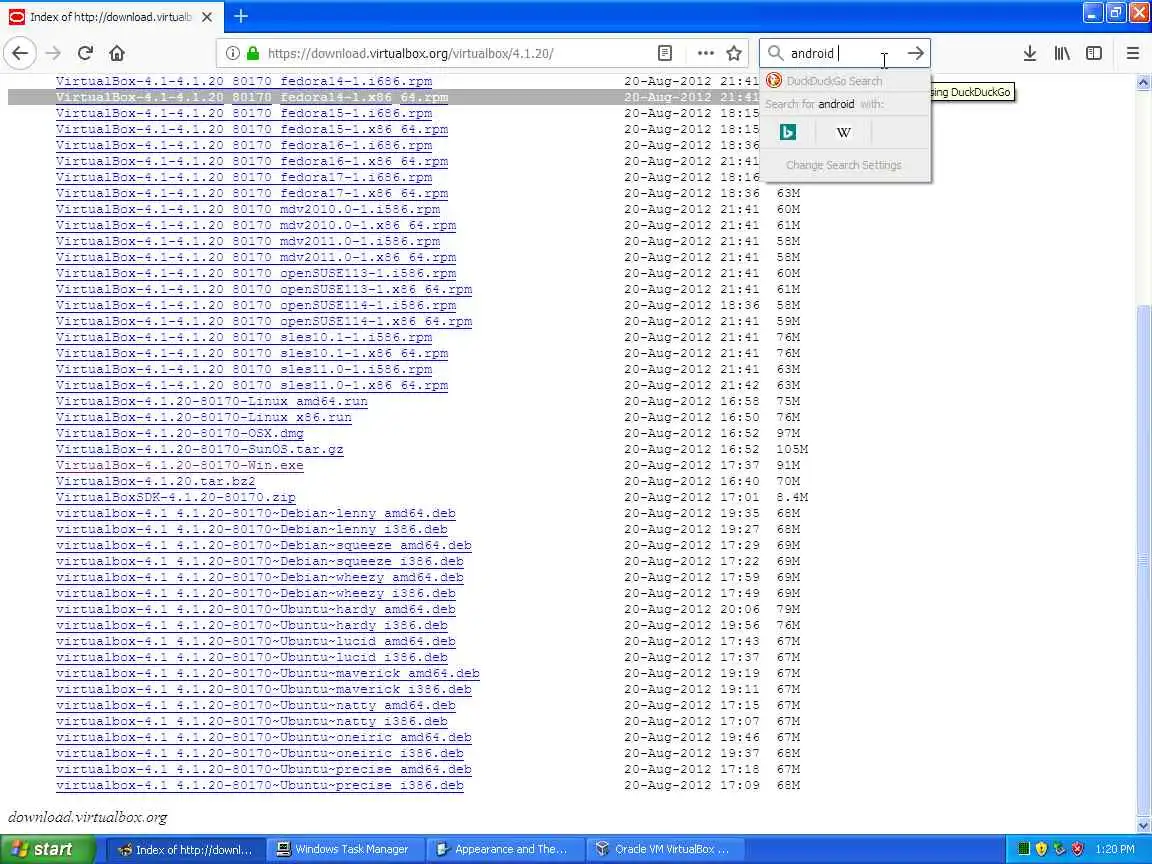1152x864 pixels.
Task: Click Index of http://downl taskbar button
Action: [185, 849]
